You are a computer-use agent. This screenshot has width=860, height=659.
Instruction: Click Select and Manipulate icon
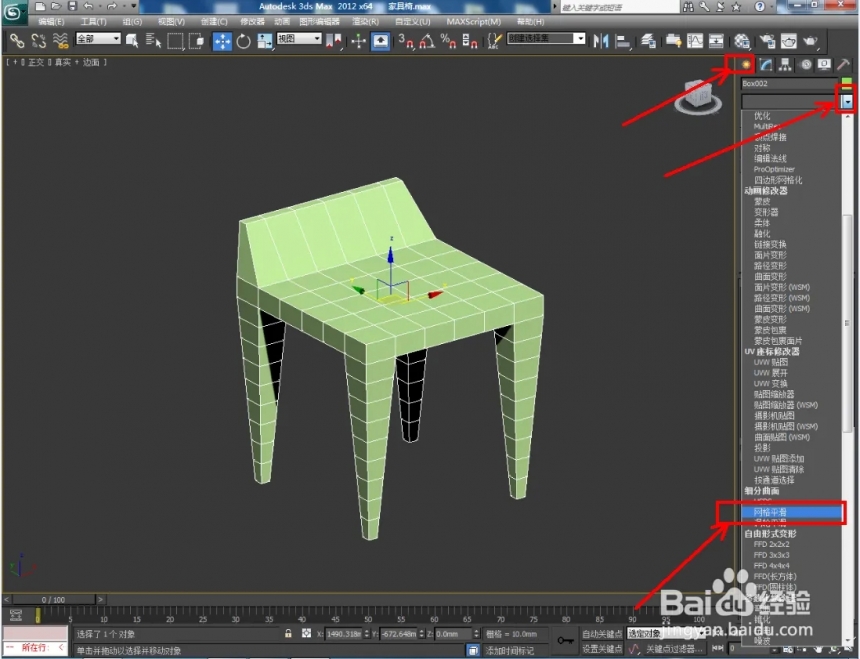(359, 41)
